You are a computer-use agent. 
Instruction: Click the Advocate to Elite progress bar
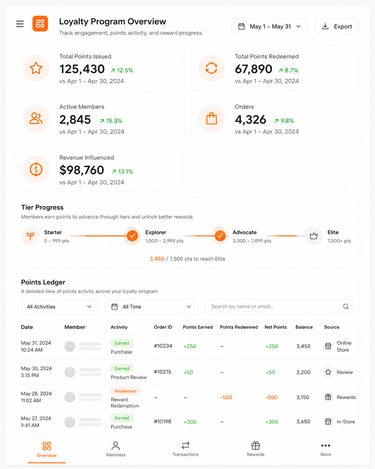[x=286, y=236]
